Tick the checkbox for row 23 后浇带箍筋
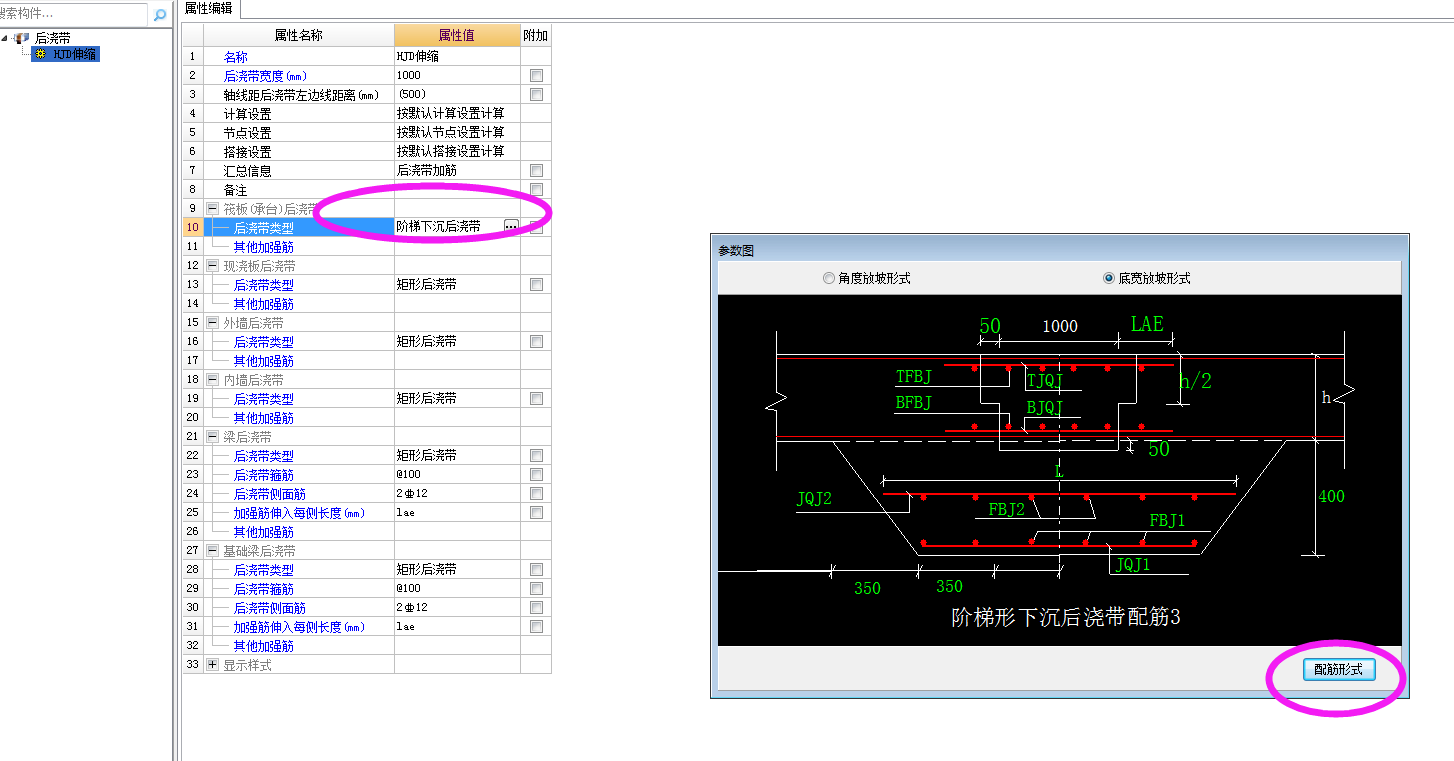This screenshot has width=1454, height=761. 537,474
